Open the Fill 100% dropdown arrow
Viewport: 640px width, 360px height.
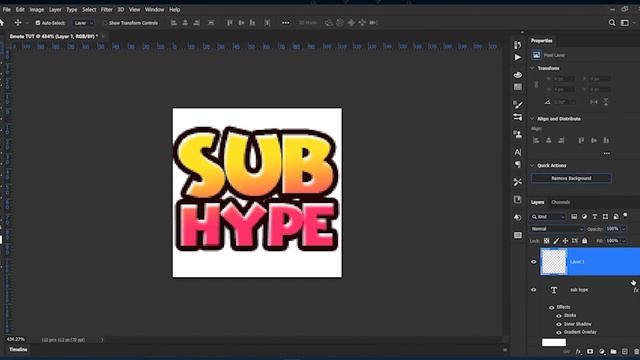[x=623, y=241]
